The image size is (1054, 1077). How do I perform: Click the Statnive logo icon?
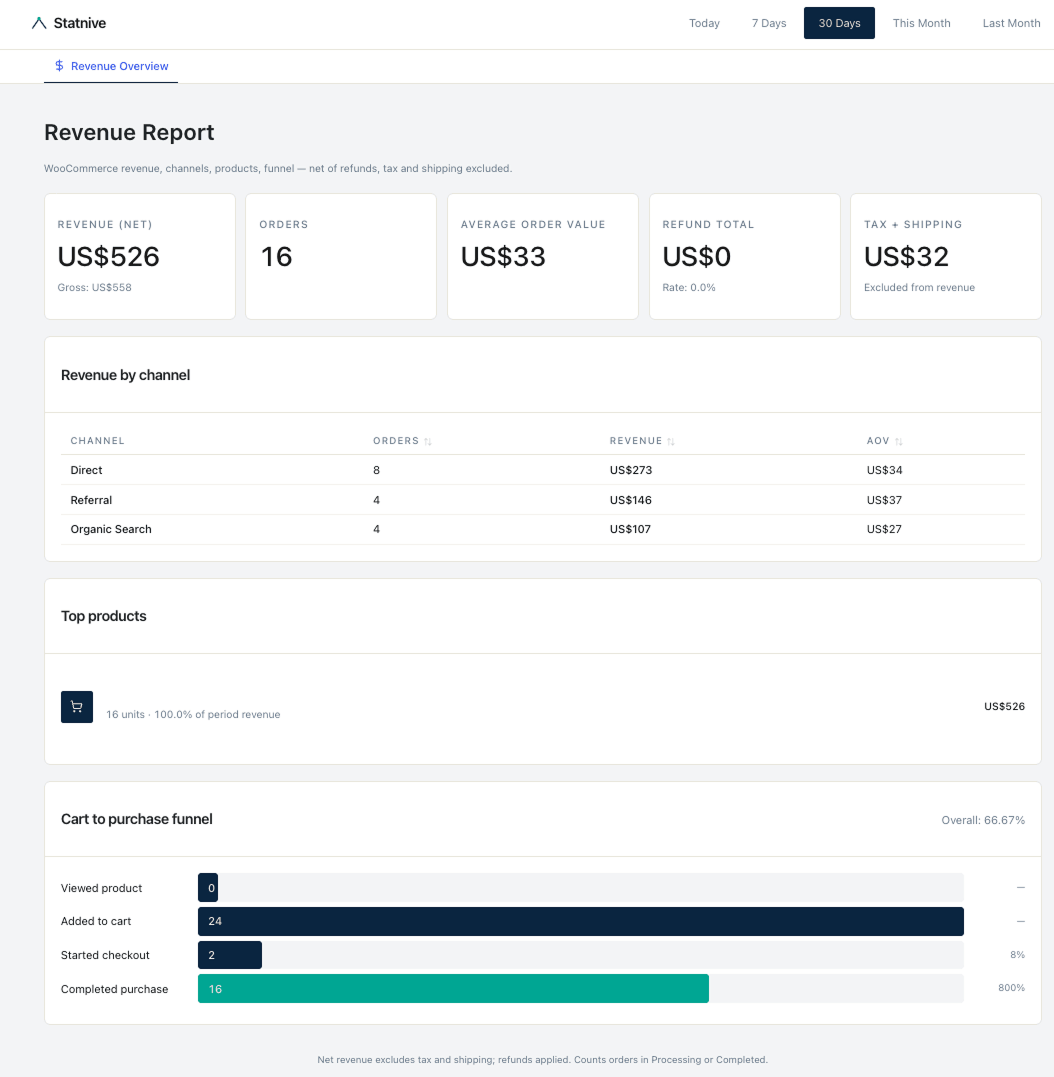(39, 23)
